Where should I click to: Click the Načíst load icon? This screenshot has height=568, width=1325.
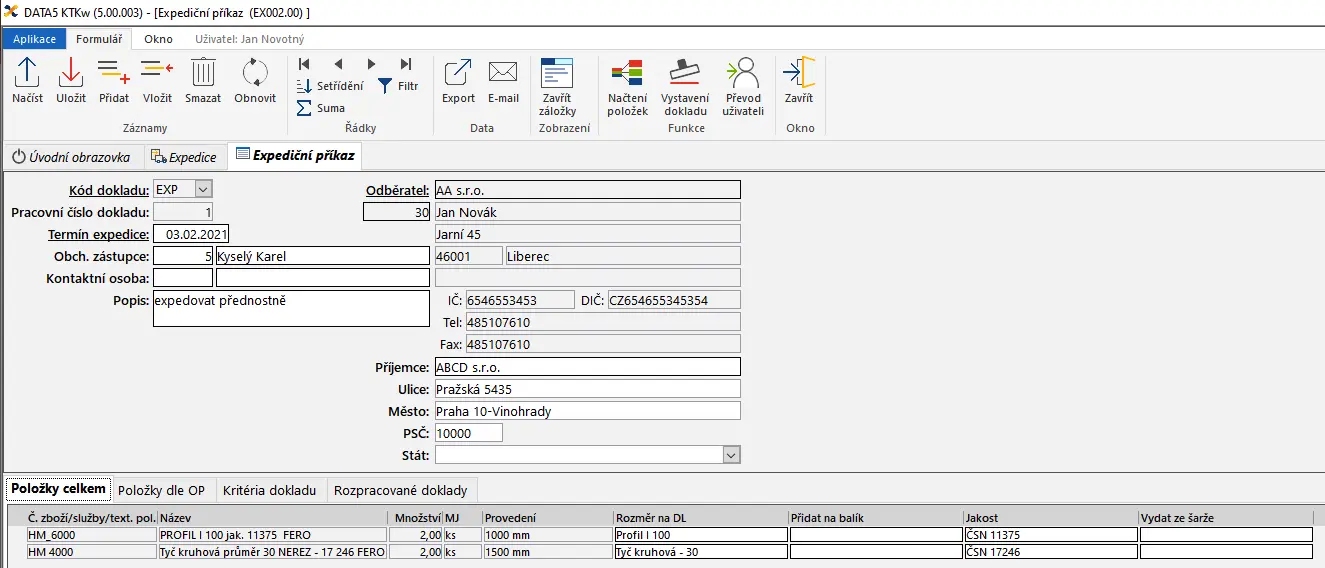(27, 80)
